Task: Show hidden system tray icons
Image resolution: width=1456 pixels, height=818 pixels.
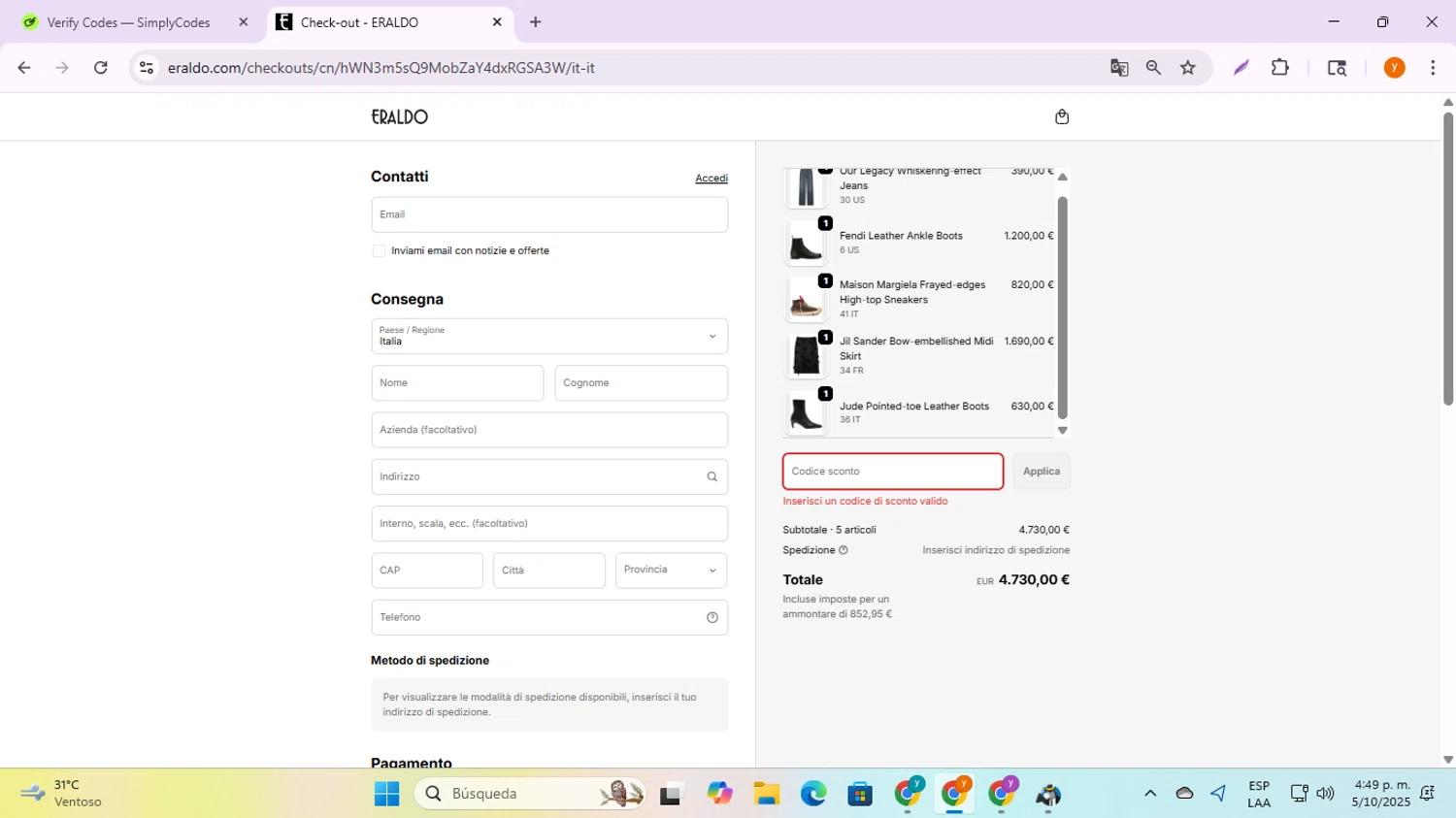Action: (x=1150, y=794)
